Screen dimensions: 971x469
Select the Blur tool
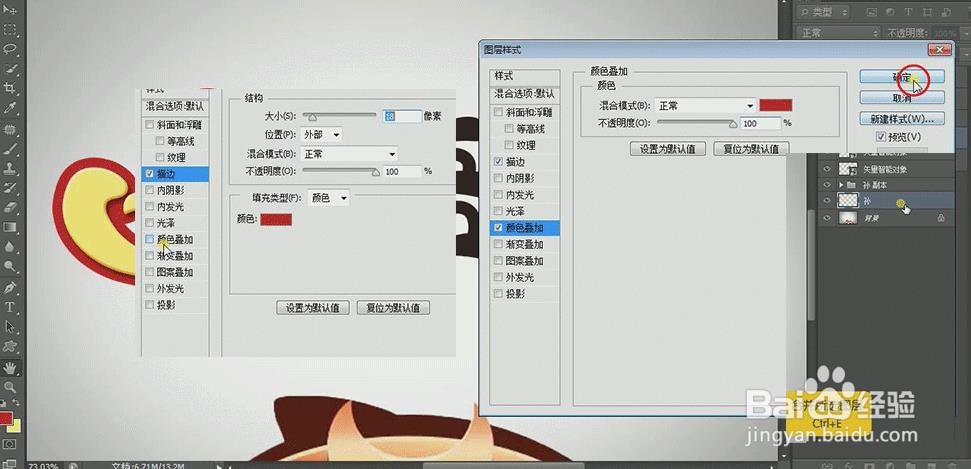pos(10,247)
